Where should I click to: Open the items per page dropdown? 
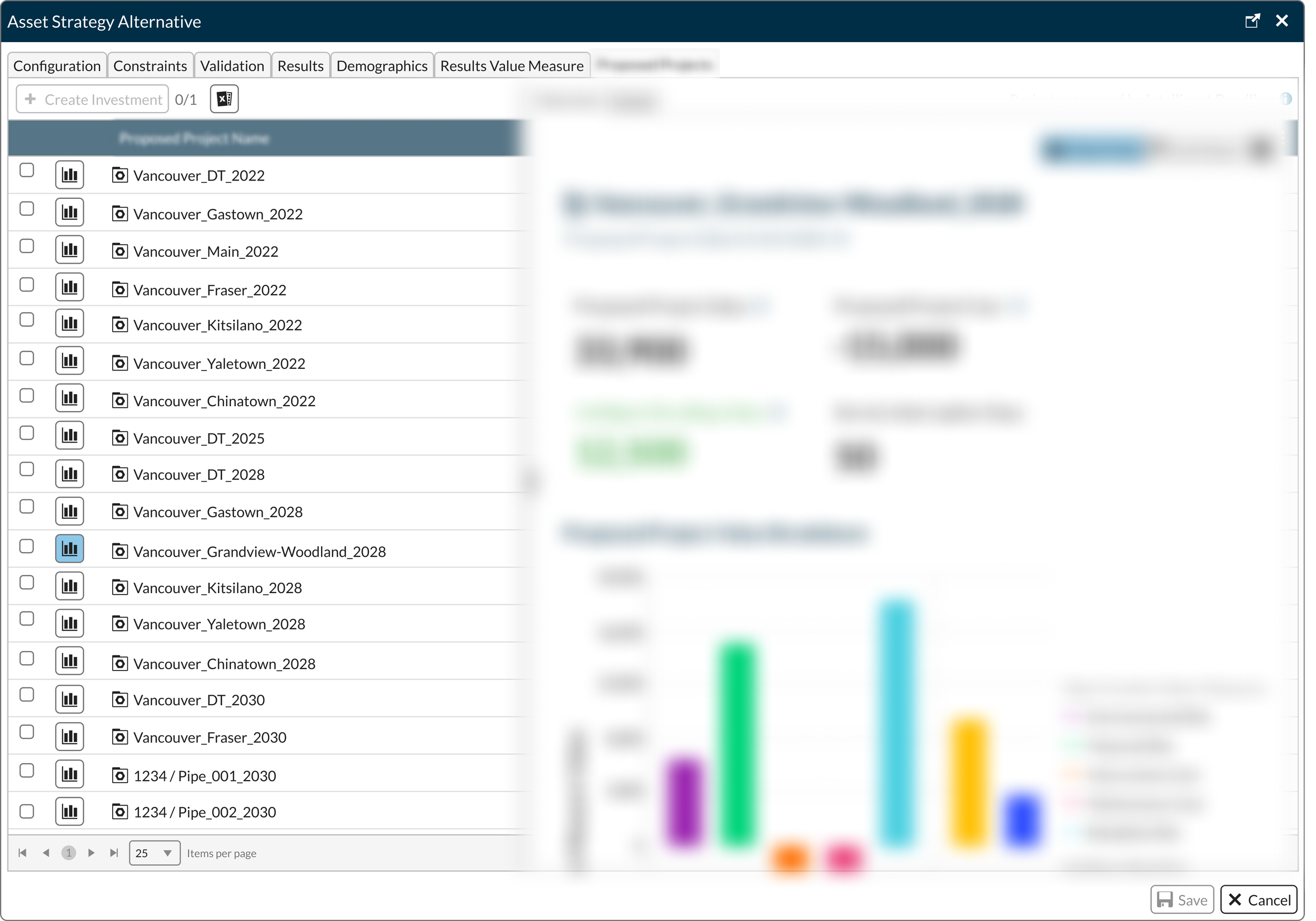tap(155, 853)
